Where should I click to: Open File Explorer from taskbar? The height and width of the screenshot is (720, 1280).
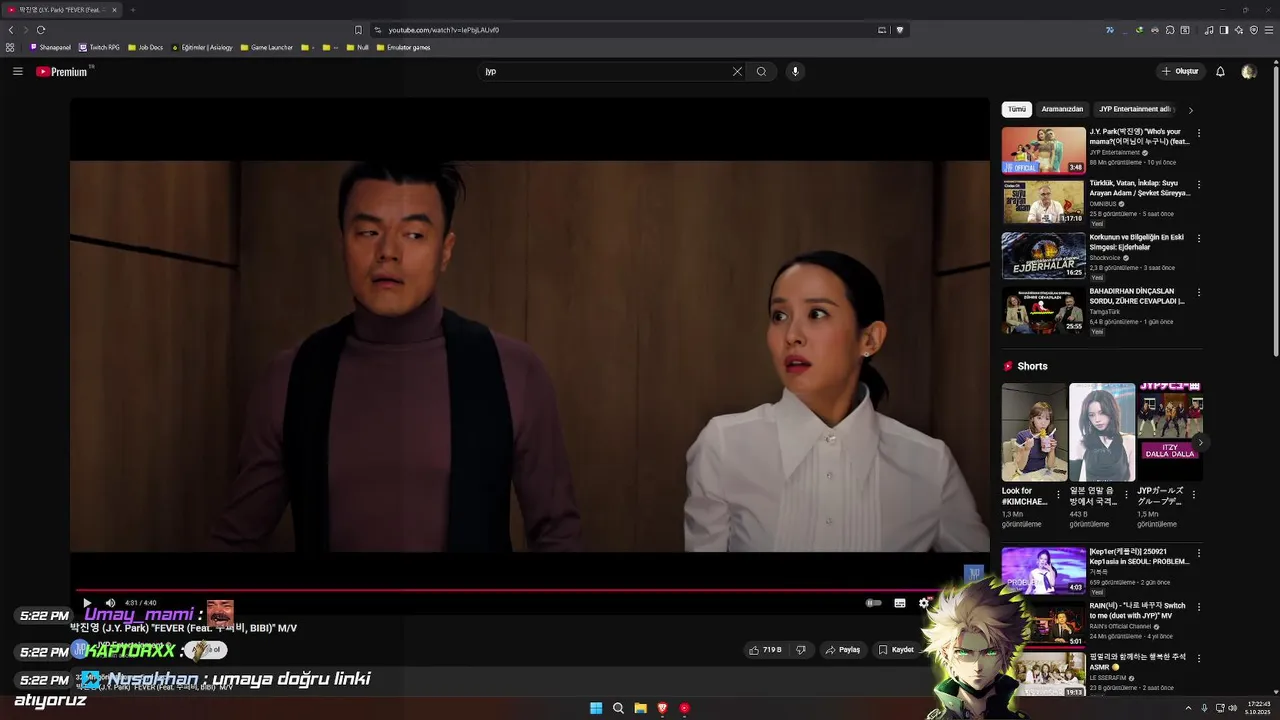(x=640, y=708)
